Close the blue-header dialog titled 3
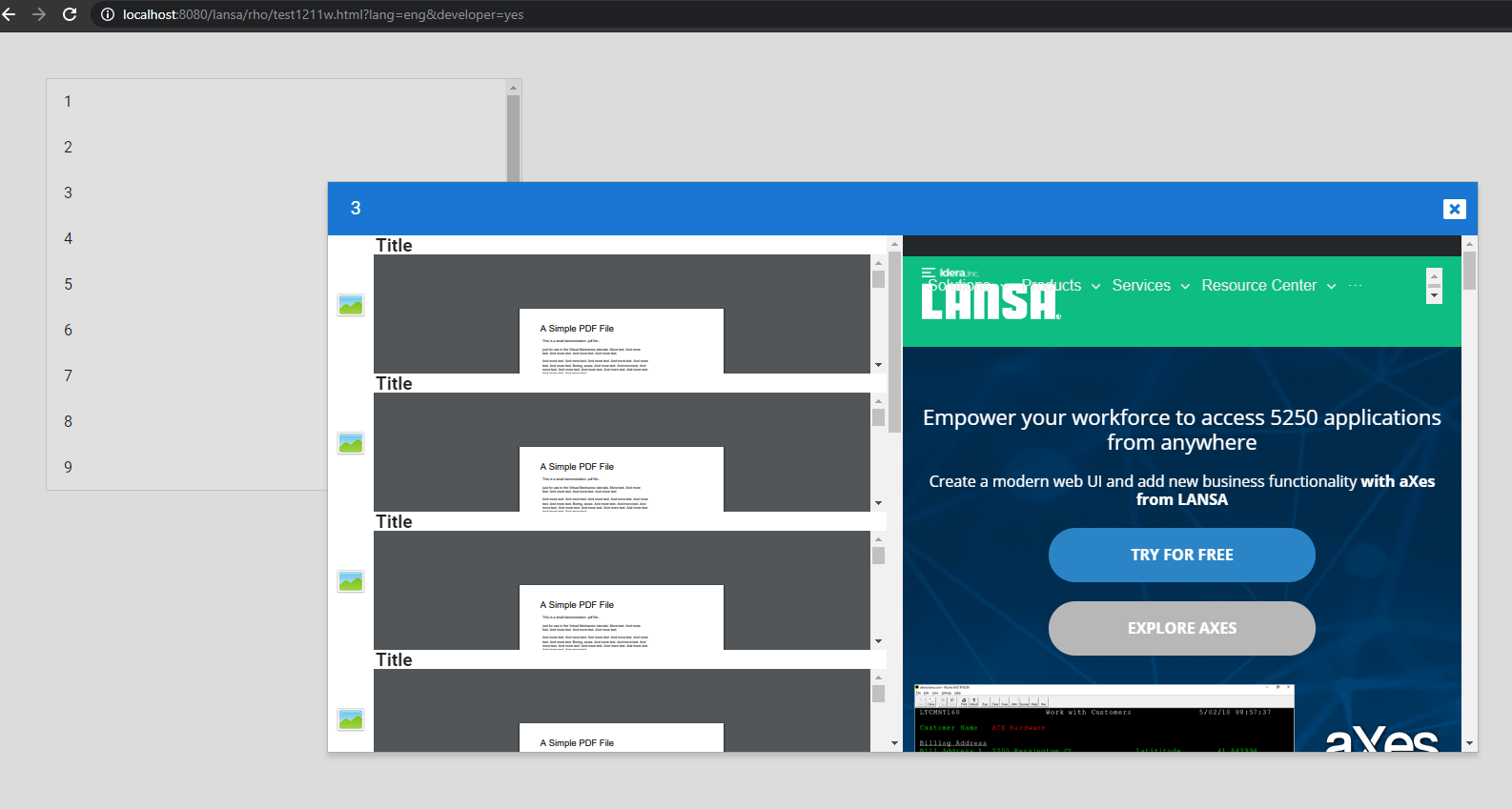 point(1454,209)
